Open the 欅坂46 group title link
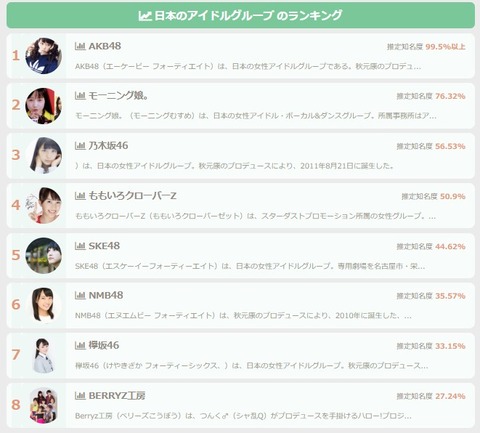480x433 pixels. [104, 345]
